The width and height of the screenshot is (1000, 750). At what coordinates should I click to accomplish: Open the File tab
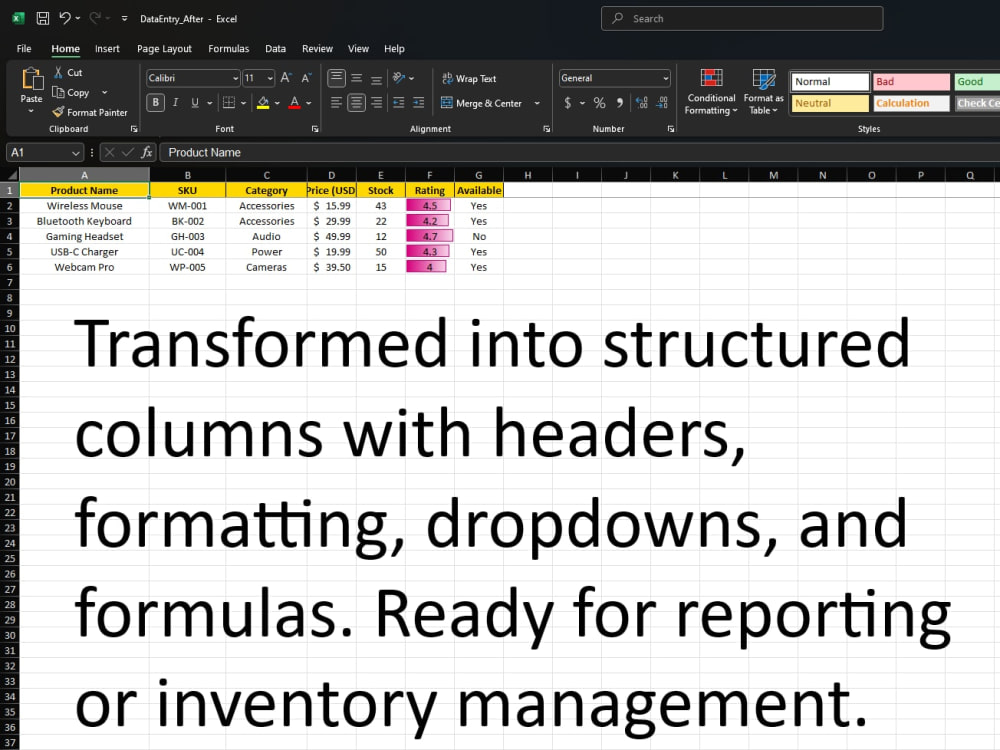click(x=24, y=48)
